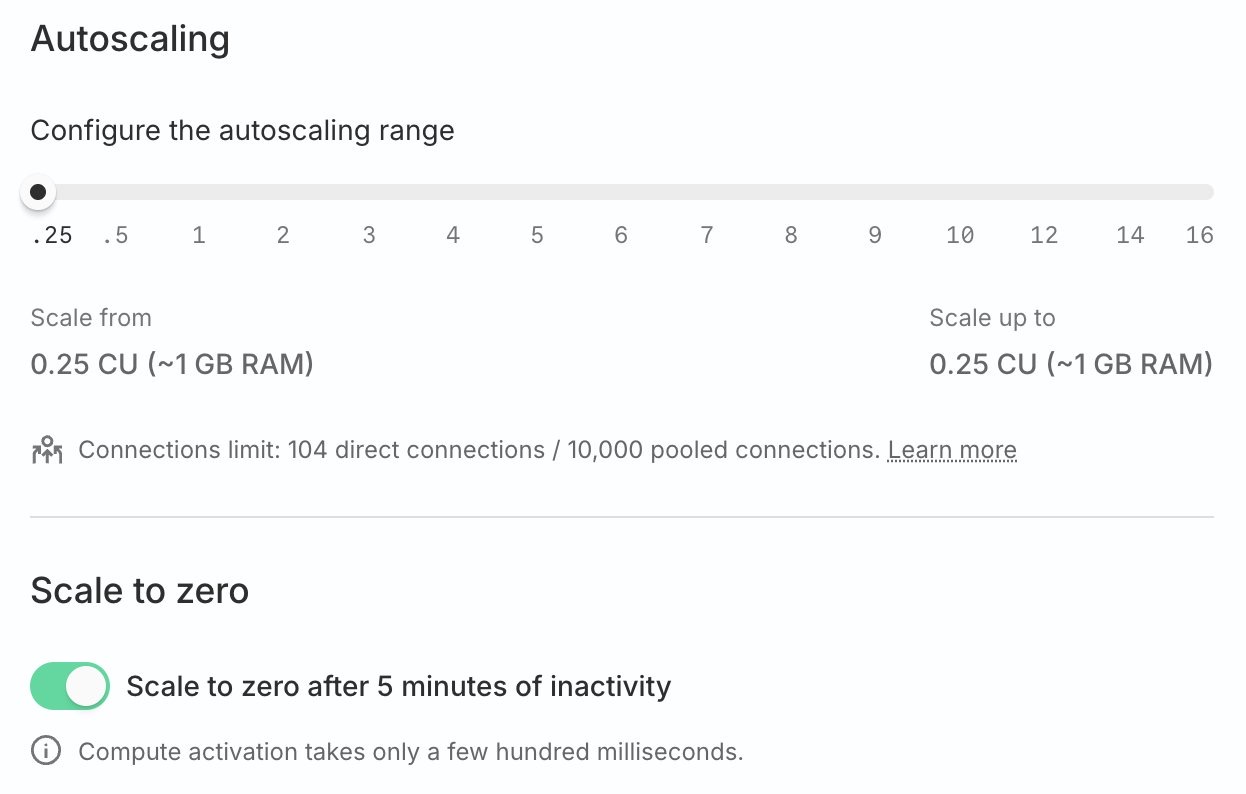Set autoscaling slider to 9 CU
Image resolution: width=1246 pixels, height=794 pixels.
(x=875, y=192)
